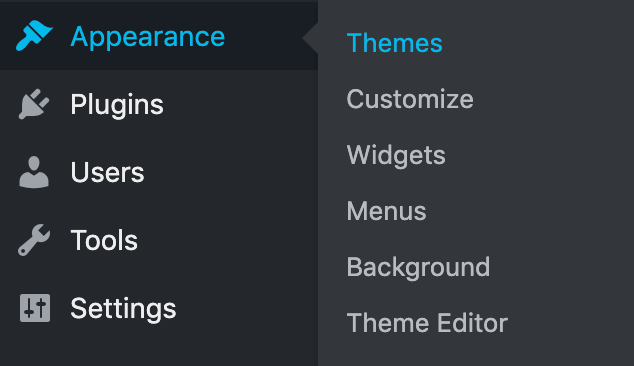Image resolution: width=634 pixels, height=366 pixels.
Task: Open the Settings menu label
Action: click(x=123, y=309)
